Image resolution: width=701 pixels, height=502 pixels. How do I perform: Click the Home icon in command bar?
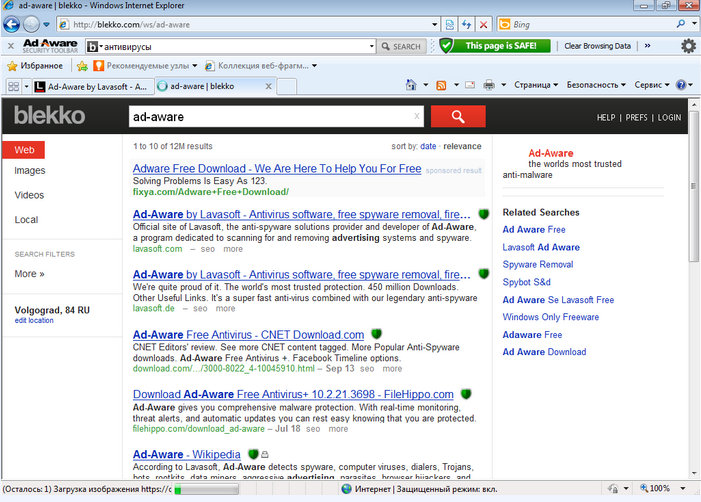pos(411,84)
